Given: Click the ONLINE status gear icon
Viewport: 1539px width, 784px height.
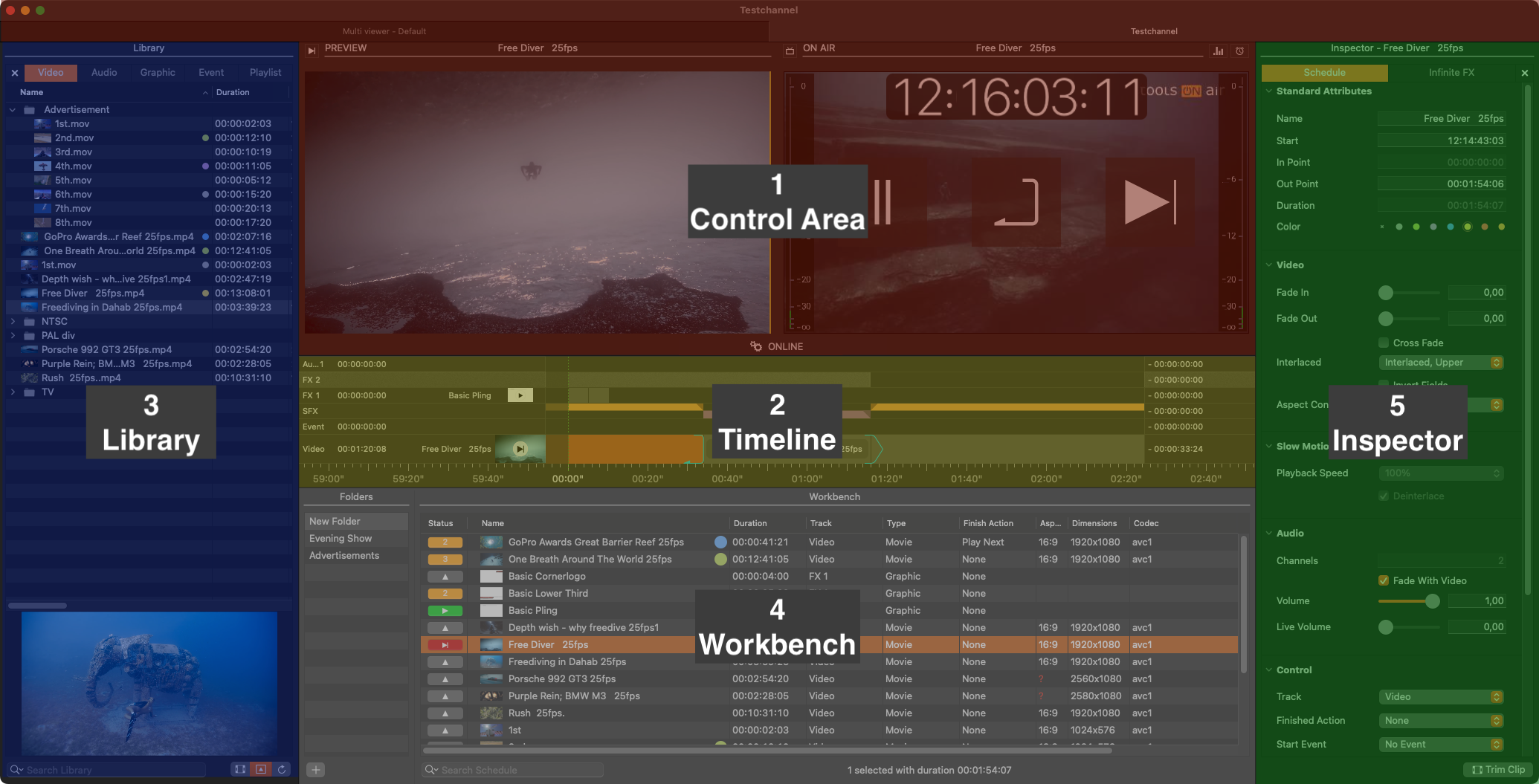Looking at the screenshot, I should pos(755,346).
